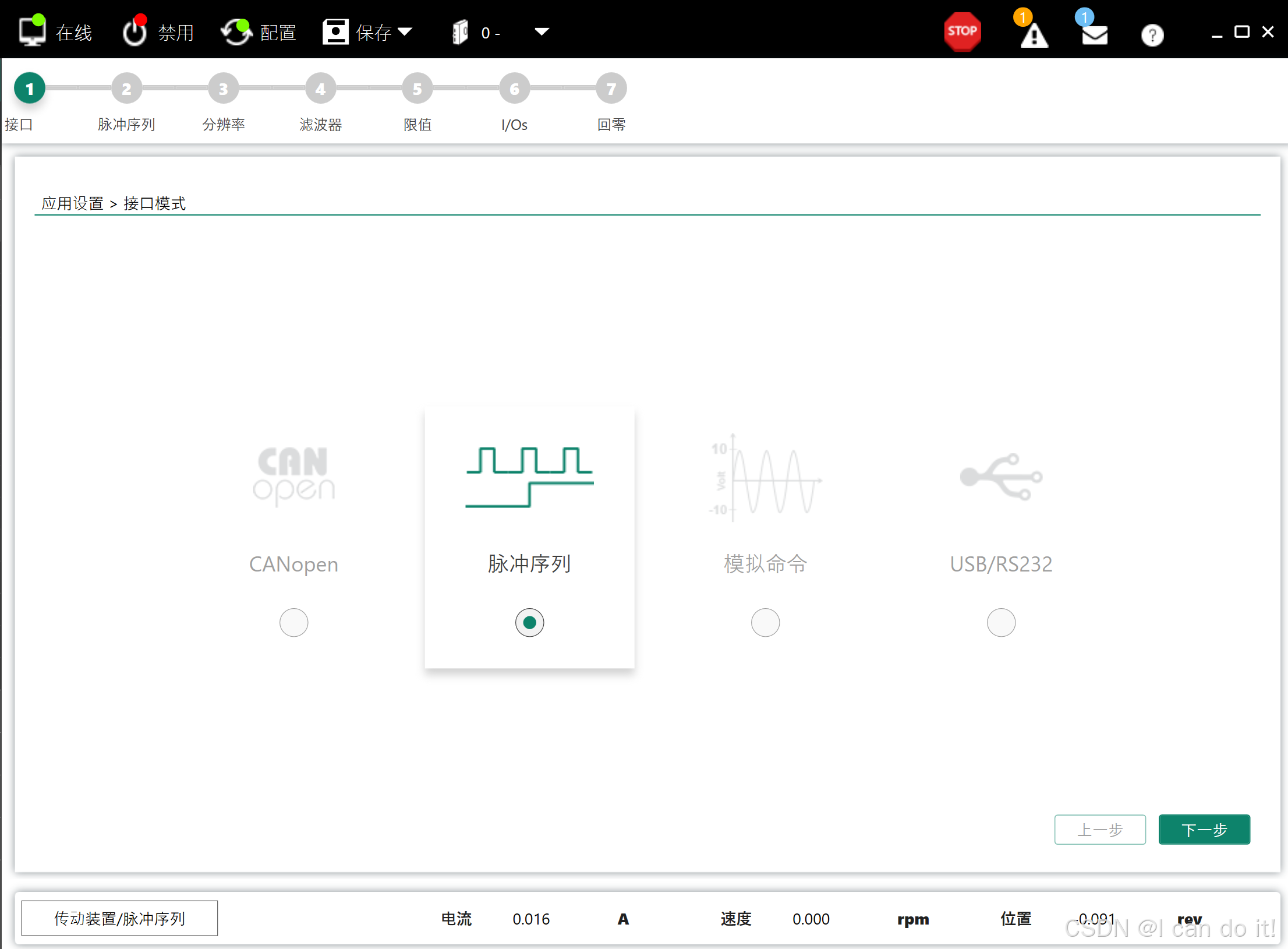Viewport: 1288px width, 949px height.
Task: Click the 上一步 previous button
Action: click(x=1099, y=829)
